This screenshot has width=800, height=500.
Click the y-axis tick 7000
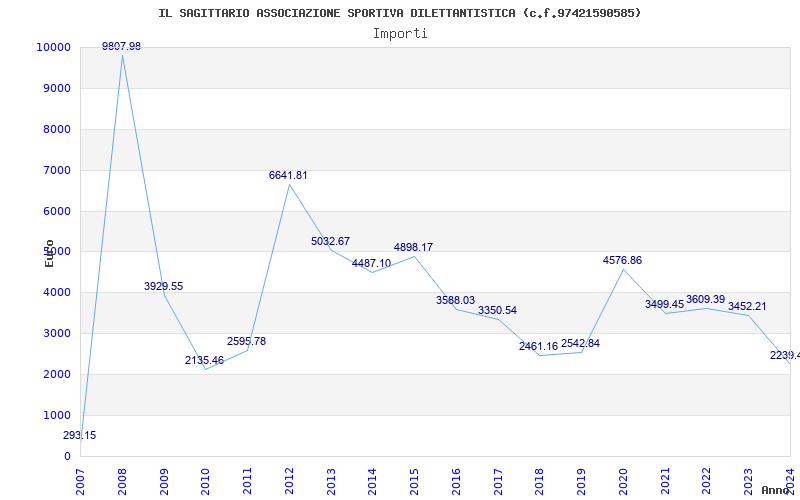(x=57, y=170)
